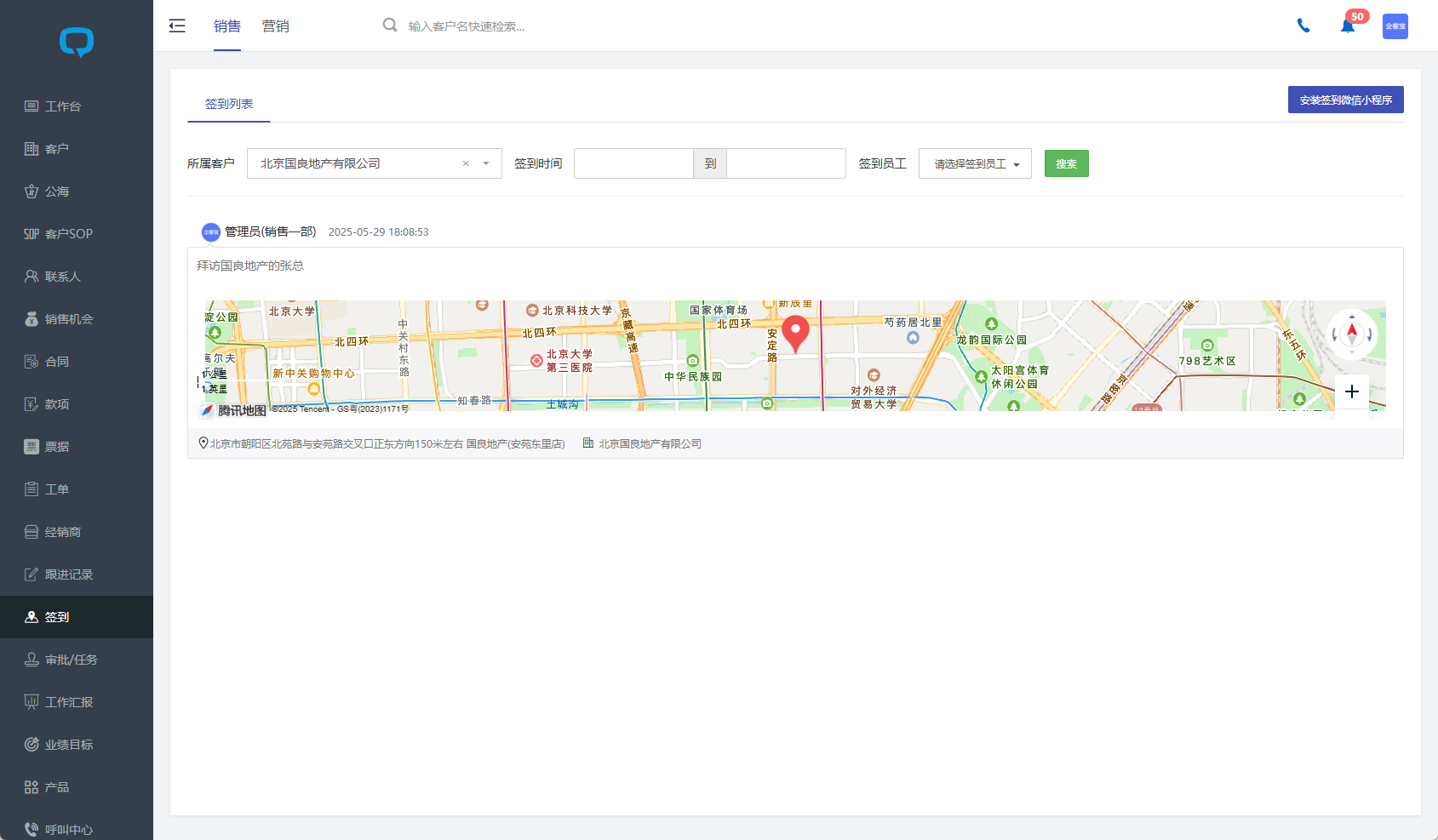Switch to the 营销 tab
Image resolution: width=1438 pixels, height=840 pixels.
click(275, 26)
